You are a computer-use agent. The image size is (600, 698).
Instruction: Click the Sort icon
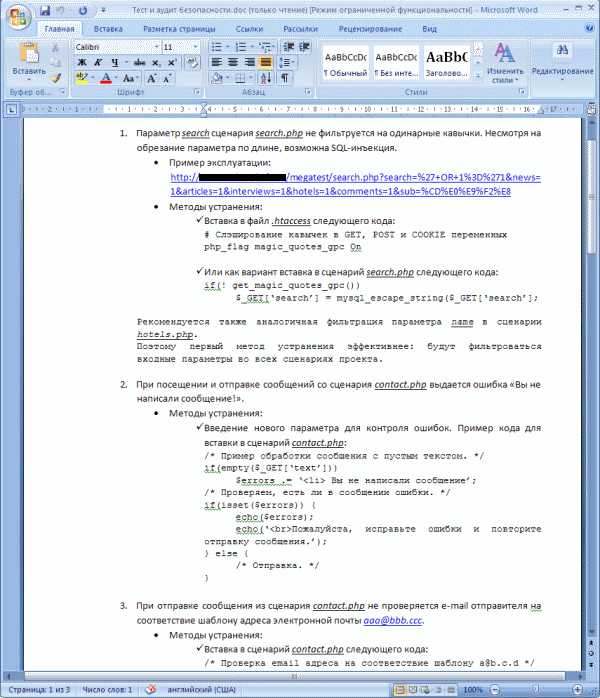click(x=266, y=78)
